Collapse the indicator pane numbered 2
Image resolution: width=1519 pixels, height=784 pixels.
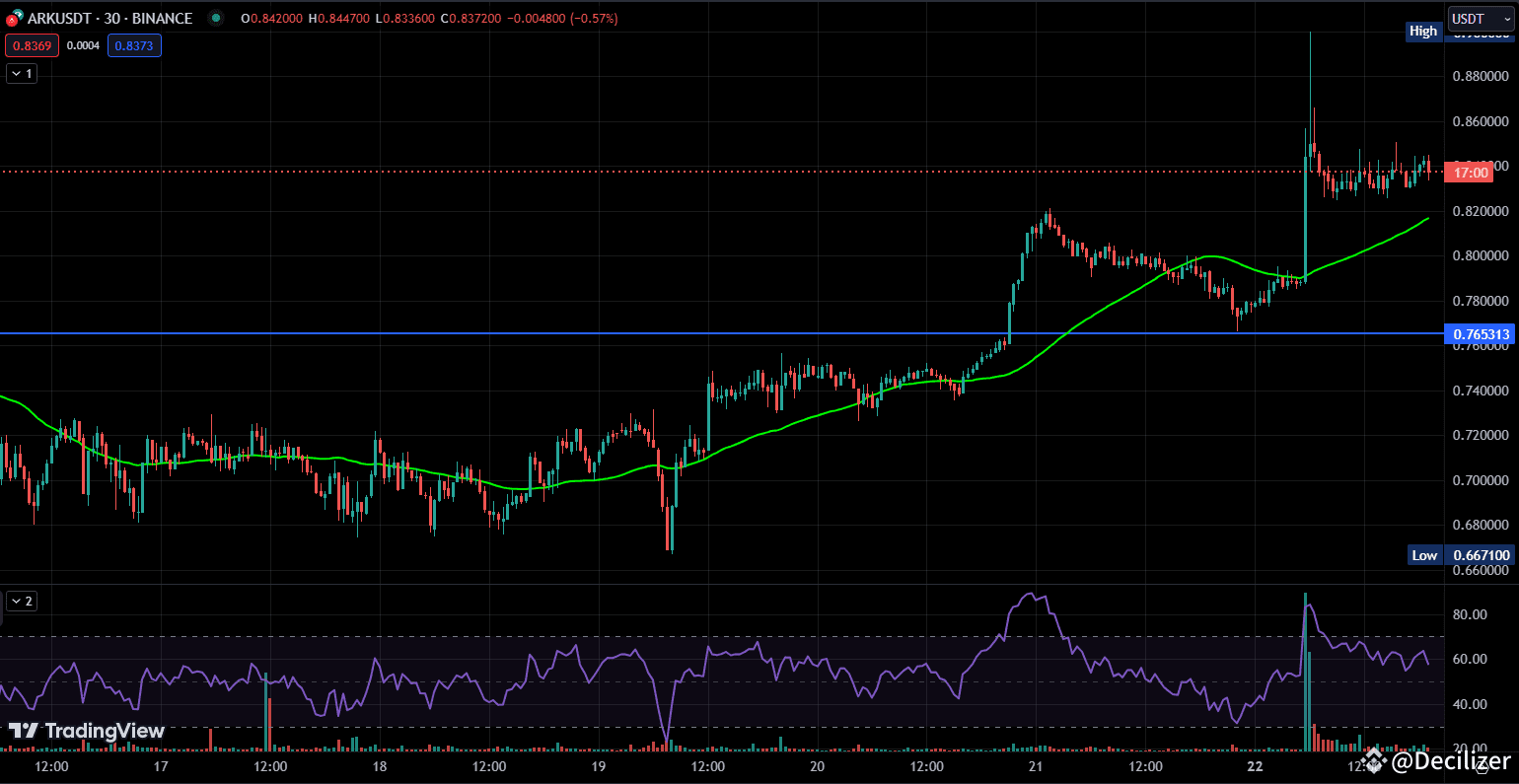pos(20,601)
